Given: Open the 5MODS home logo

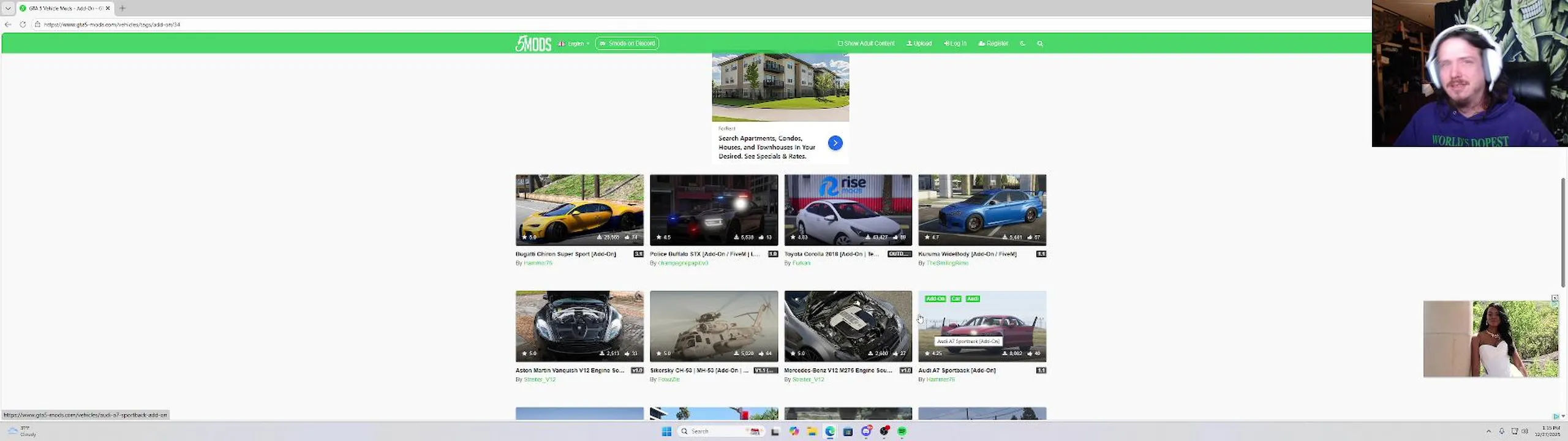Looking at the screenshot, I should pos(533,43).
